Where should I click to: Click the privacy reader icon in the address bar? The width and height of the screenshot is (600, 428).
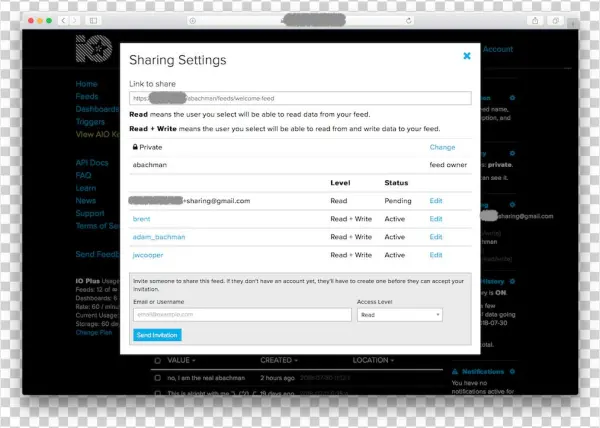(x=192, y=21)
